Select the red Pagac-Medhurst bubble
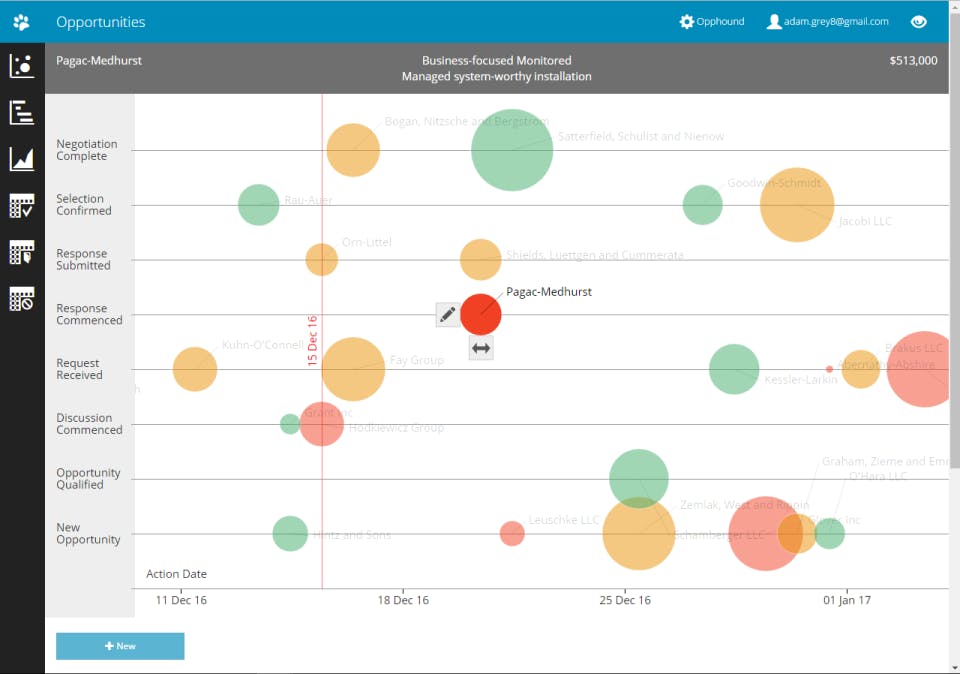960x674 pixels. click(x=481, y=315)
